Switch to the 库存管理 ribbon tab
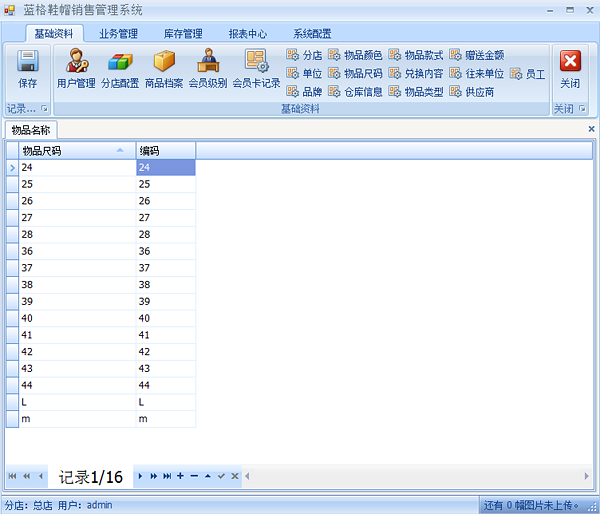Image resolution: width=600 pixels, height=514 pixels. pos(183,33)
